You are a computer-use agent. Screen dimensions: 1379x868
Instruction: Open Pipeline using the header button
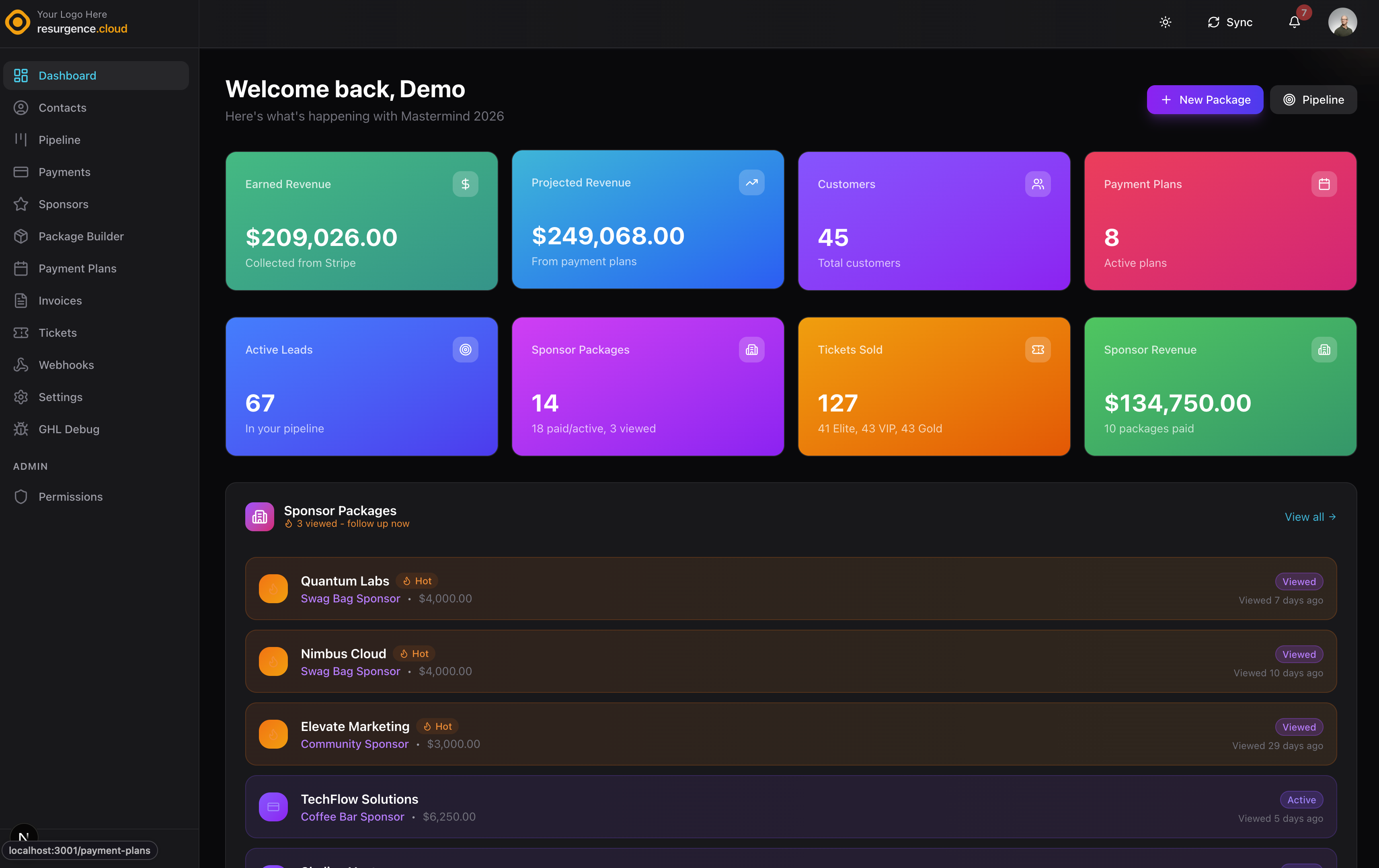(1313, 100)
